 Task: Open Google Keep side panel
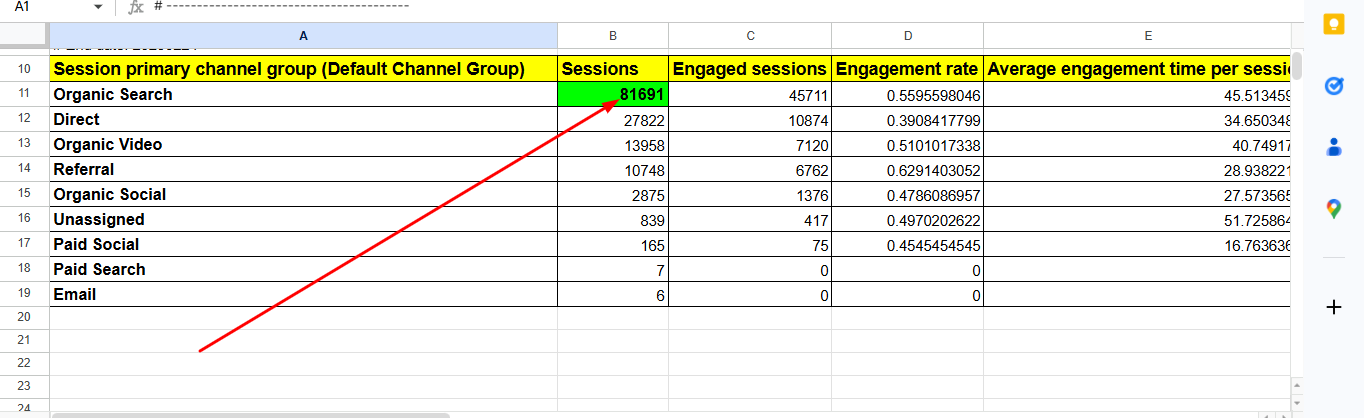(x=1333, y=25)
